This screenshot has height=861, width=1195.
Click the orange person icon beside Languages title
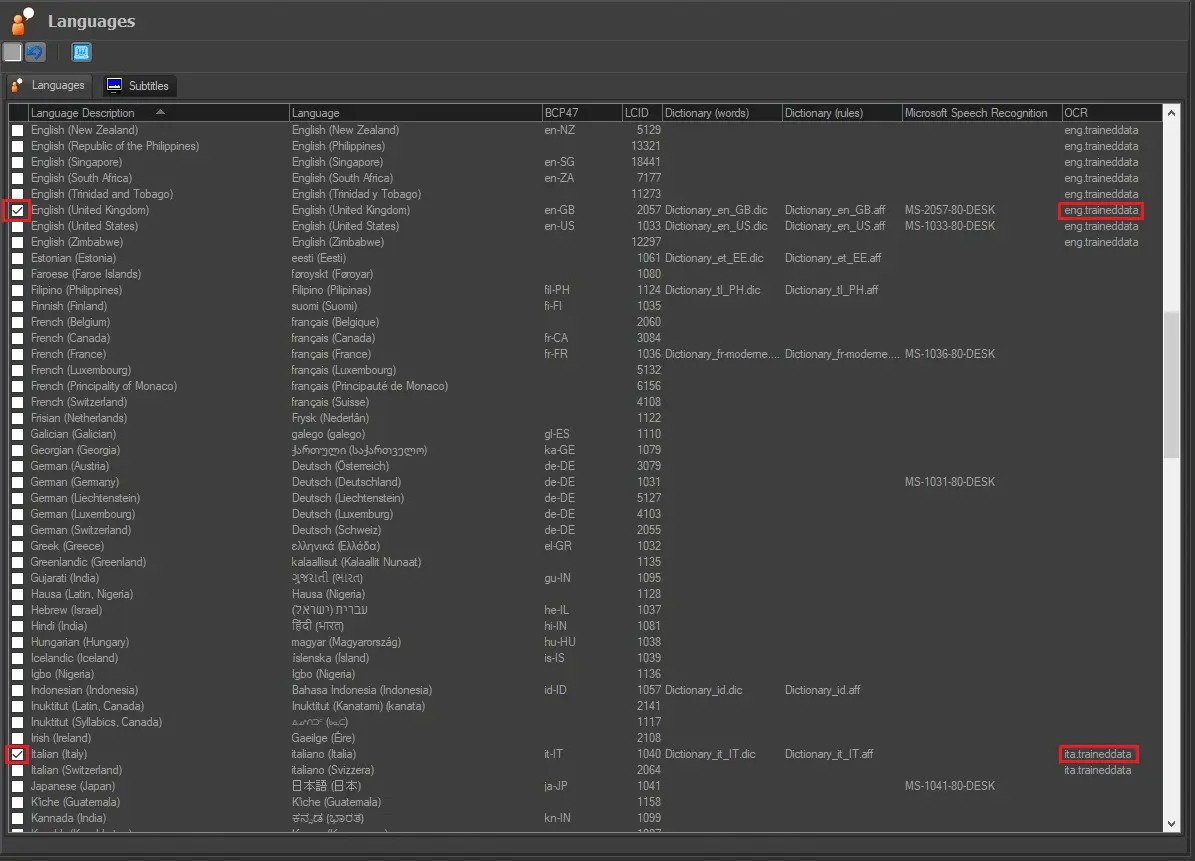pos(22,21)
